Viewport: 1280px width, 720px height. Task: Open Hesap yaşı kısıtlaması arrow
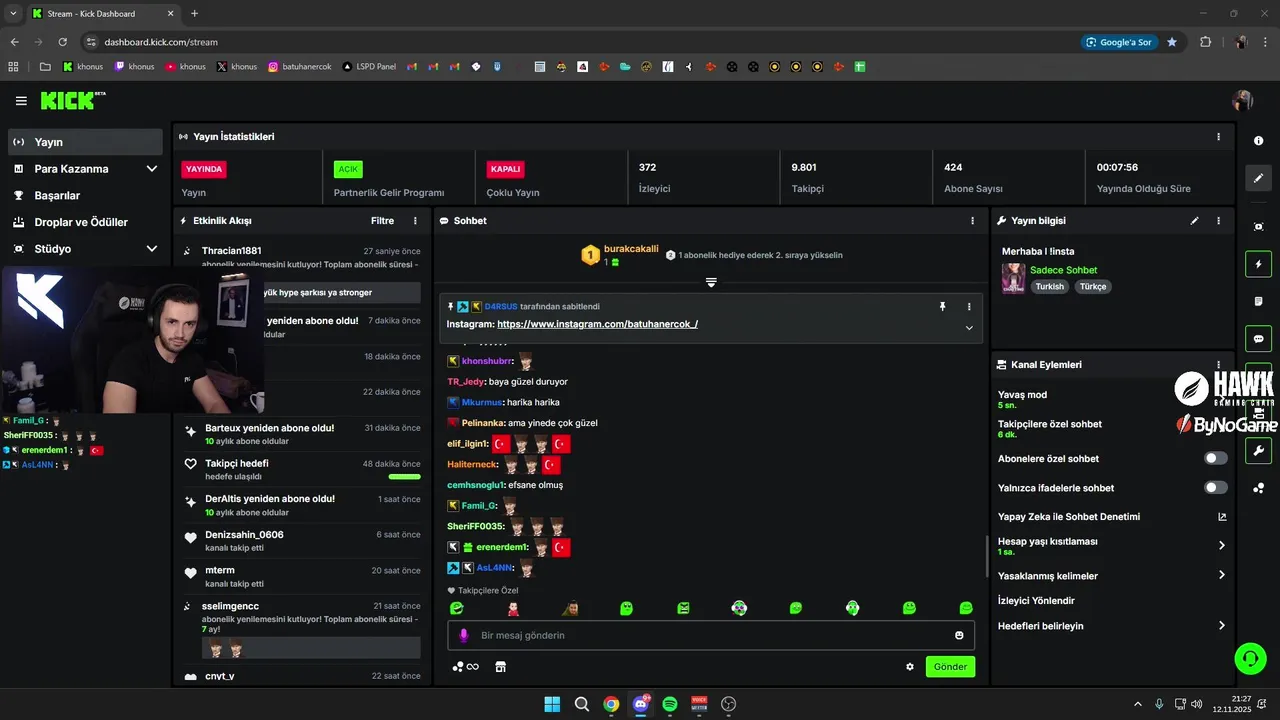click(1222, 545)
